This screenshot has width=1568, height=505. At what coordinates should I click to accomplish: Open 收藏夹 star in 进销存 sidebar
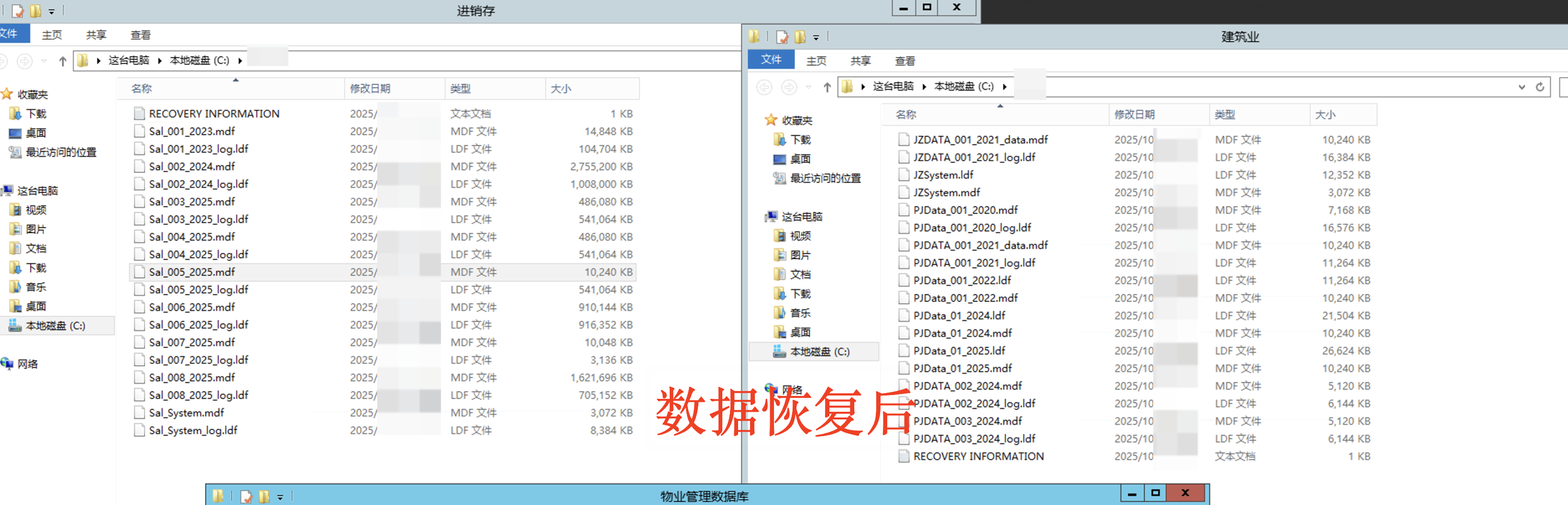[x=7, y=94]
